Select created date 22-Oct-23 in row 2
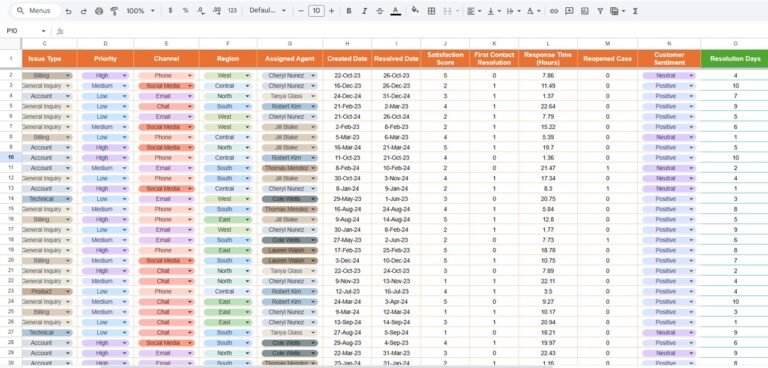Viewport: 768px width, 368px height. tap(347, 76)
